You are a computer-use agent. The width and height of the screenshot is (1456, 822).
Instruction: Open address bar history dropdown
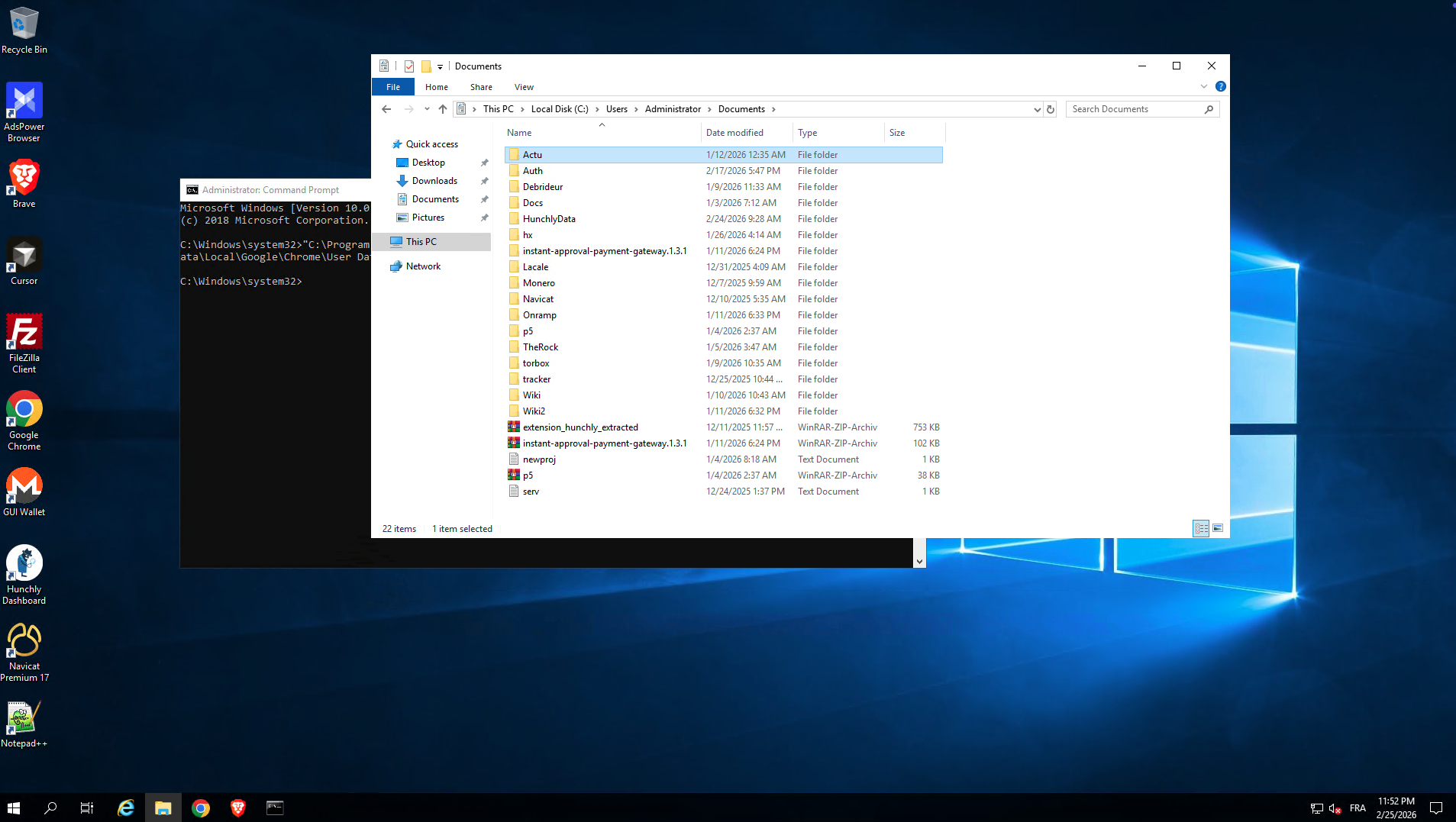1037,109
